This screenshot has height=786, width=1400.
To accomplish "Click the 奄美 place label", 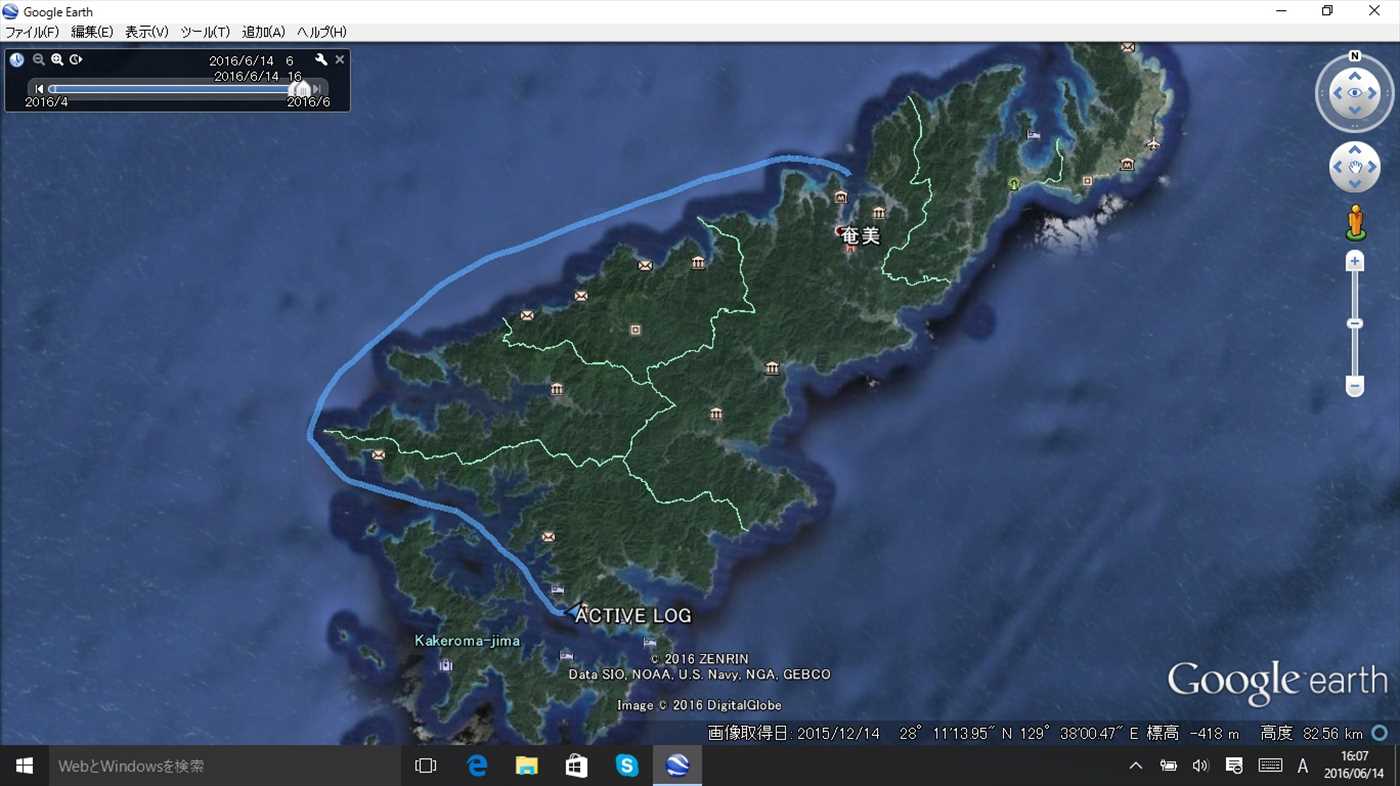I will coord(861,237).
